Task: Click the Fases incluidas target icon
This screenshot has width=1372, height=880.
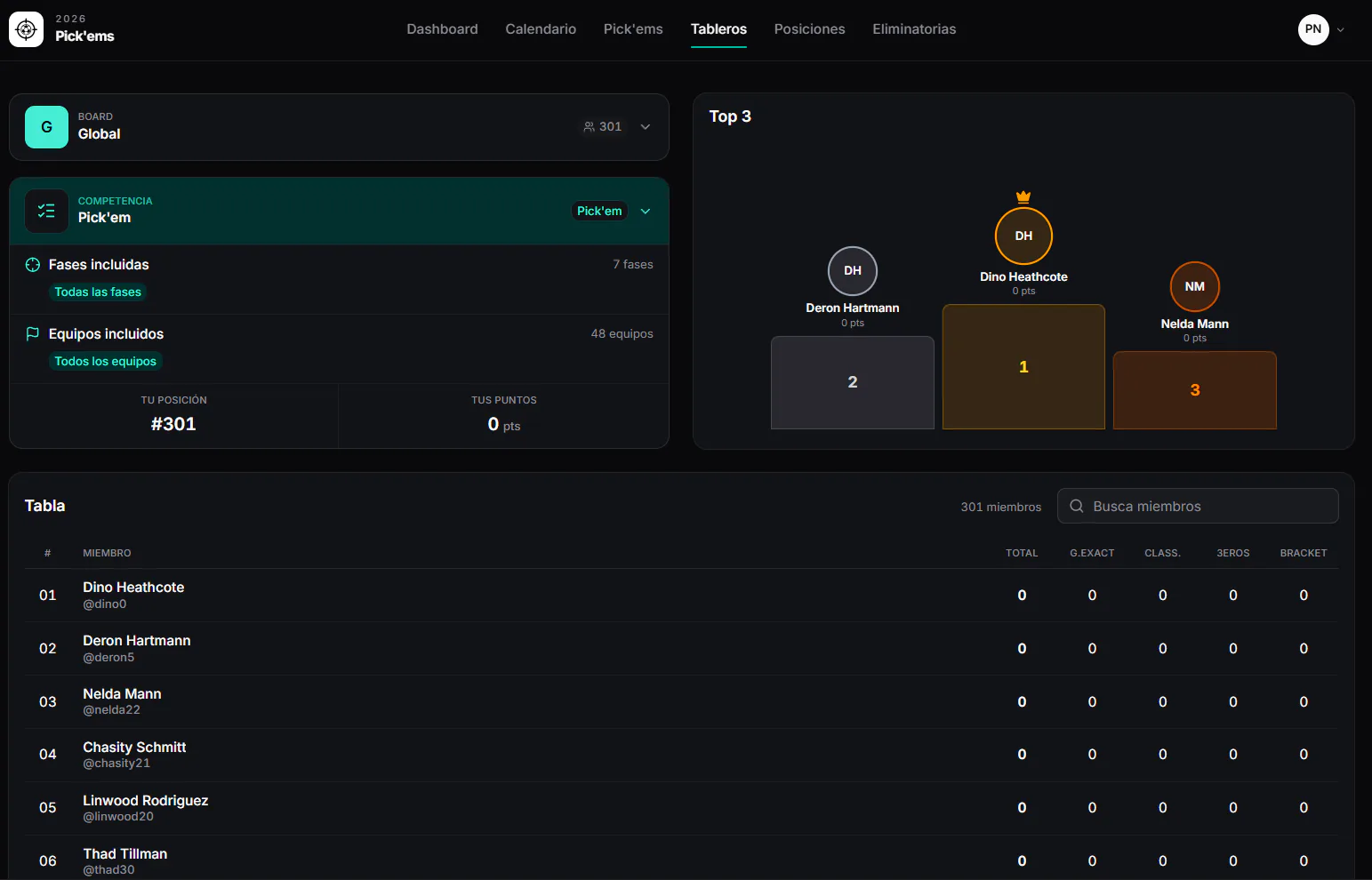Action: tap(33, 265)
